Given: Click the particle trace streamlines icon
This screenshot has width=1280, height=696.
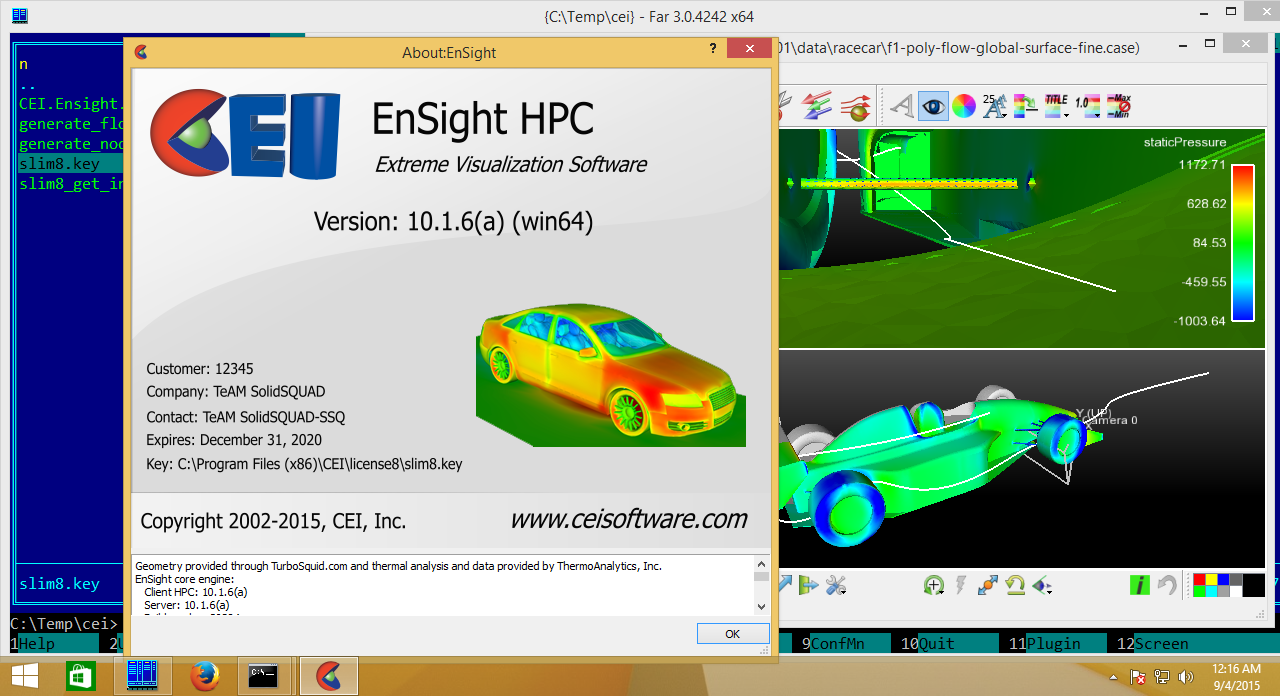Looking at the screenshot, I should [855, 105].
